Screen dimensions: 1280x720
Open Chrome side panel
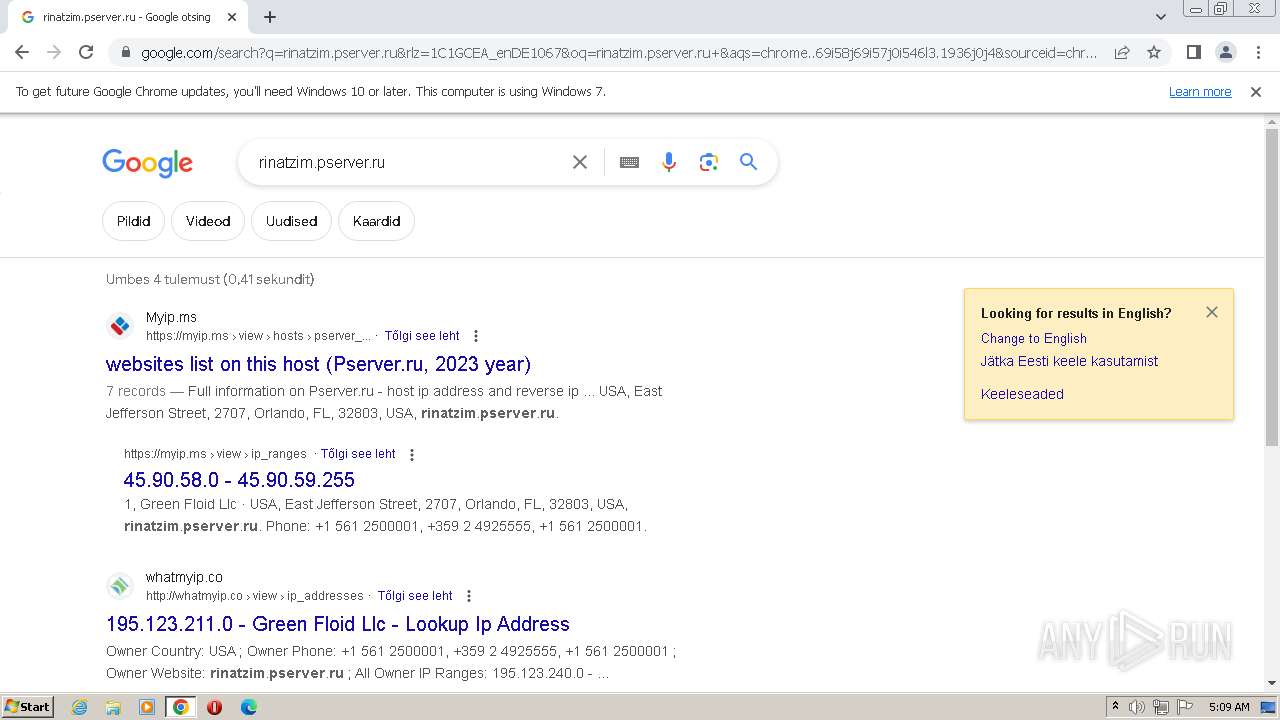tap(1193, 52)
